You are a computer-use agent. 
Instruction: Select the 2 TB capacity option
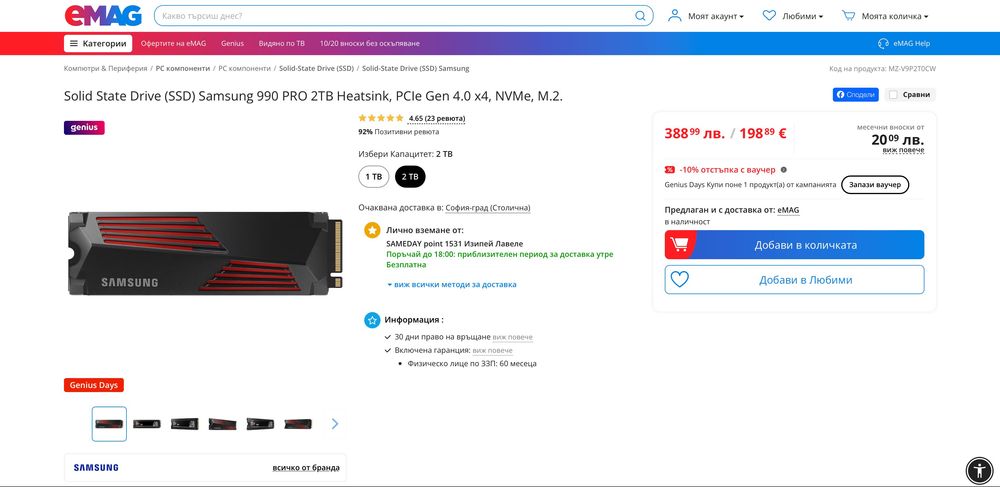click(410, 177)
